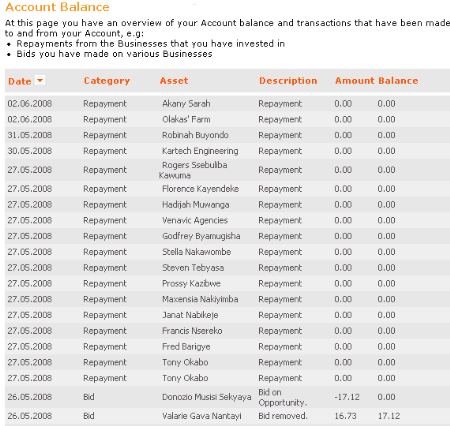The height and width of the screenshot is (426, 450).
Task: Open Donozio Musisi Sekyaya bid entry
Action: pyautogui.click(x=206, y=397)
